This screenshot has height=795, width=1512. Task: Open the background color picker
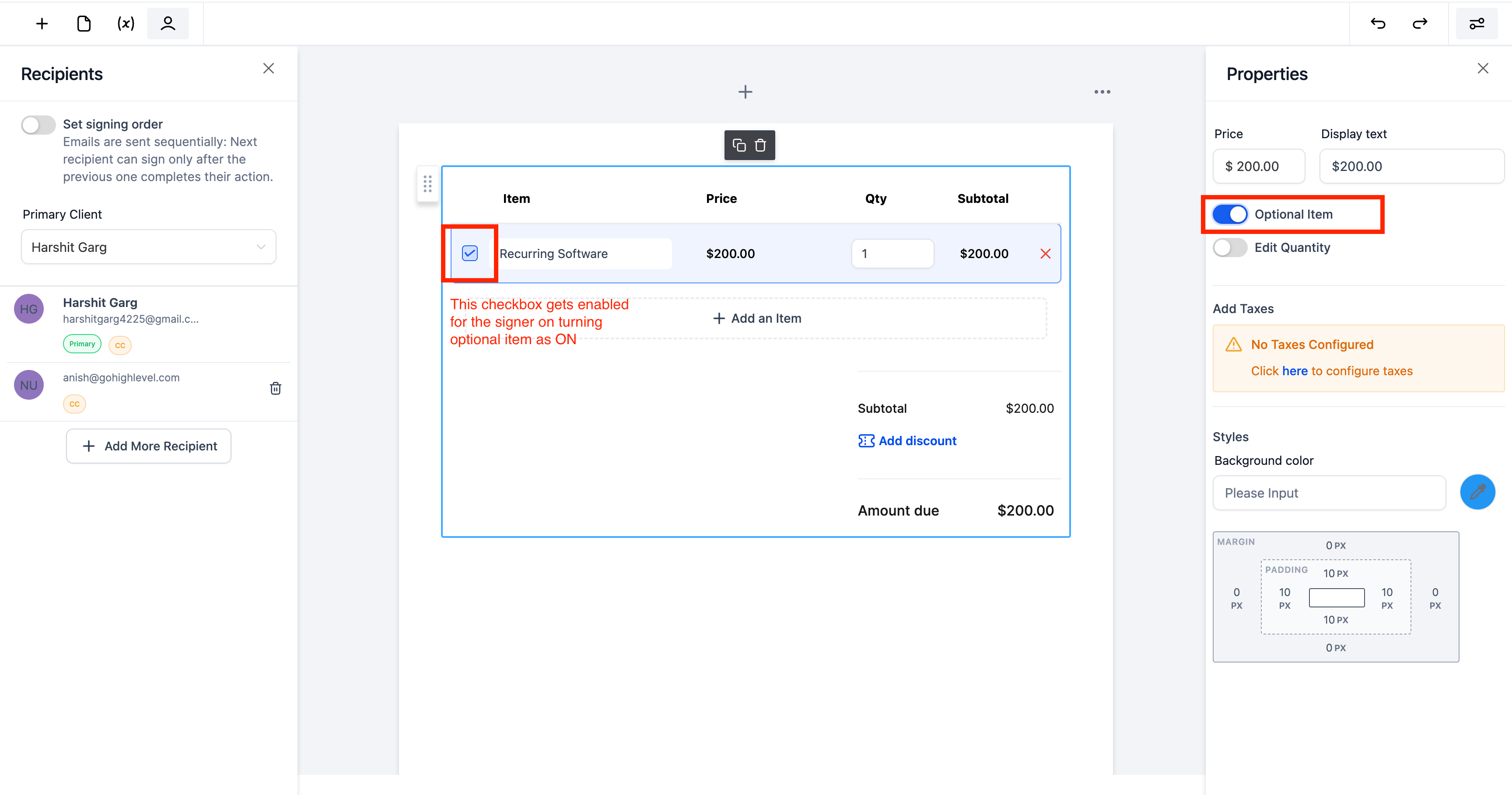click(1477, 492)
